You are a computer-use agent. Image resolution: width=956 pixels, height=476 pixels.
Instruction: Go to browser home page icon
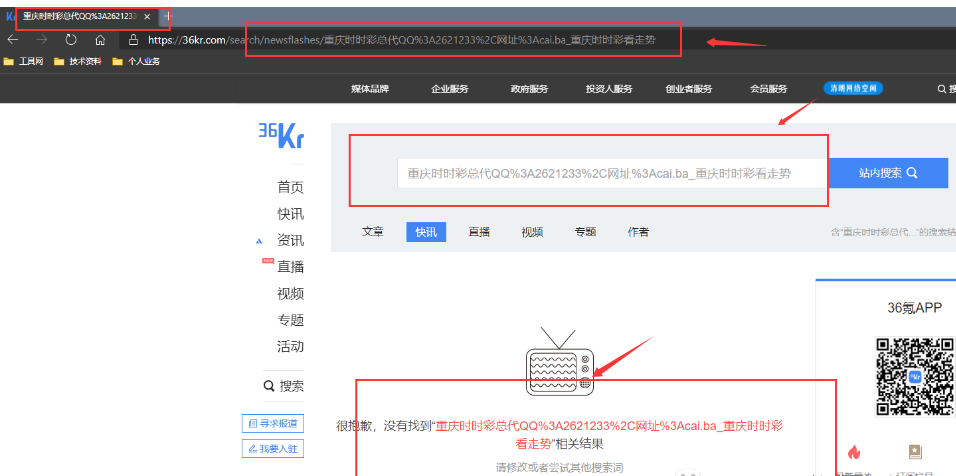[x=101, y=40]
